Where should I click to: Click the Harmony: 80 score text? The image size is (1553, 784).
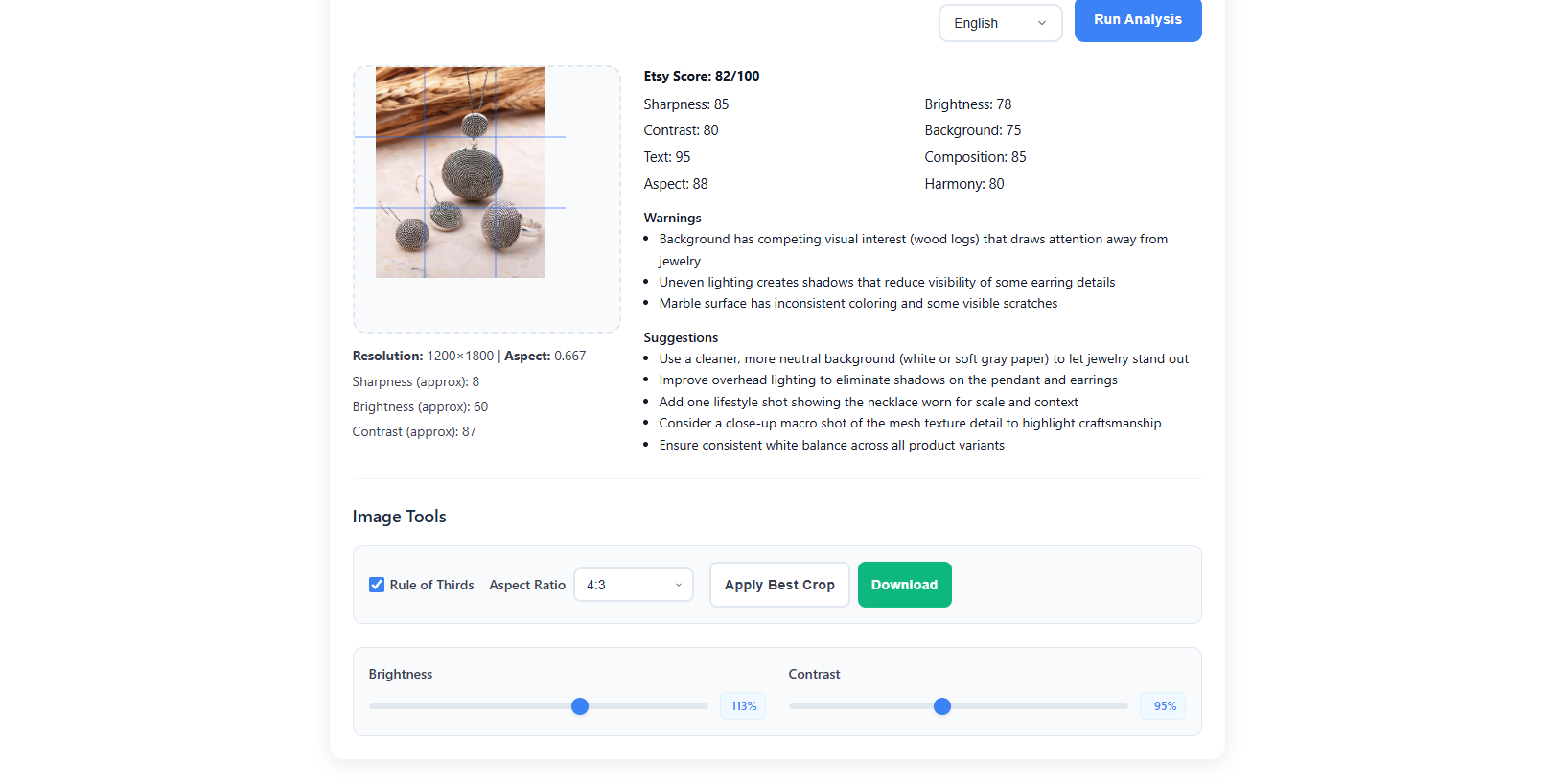(x=964, y=184)
